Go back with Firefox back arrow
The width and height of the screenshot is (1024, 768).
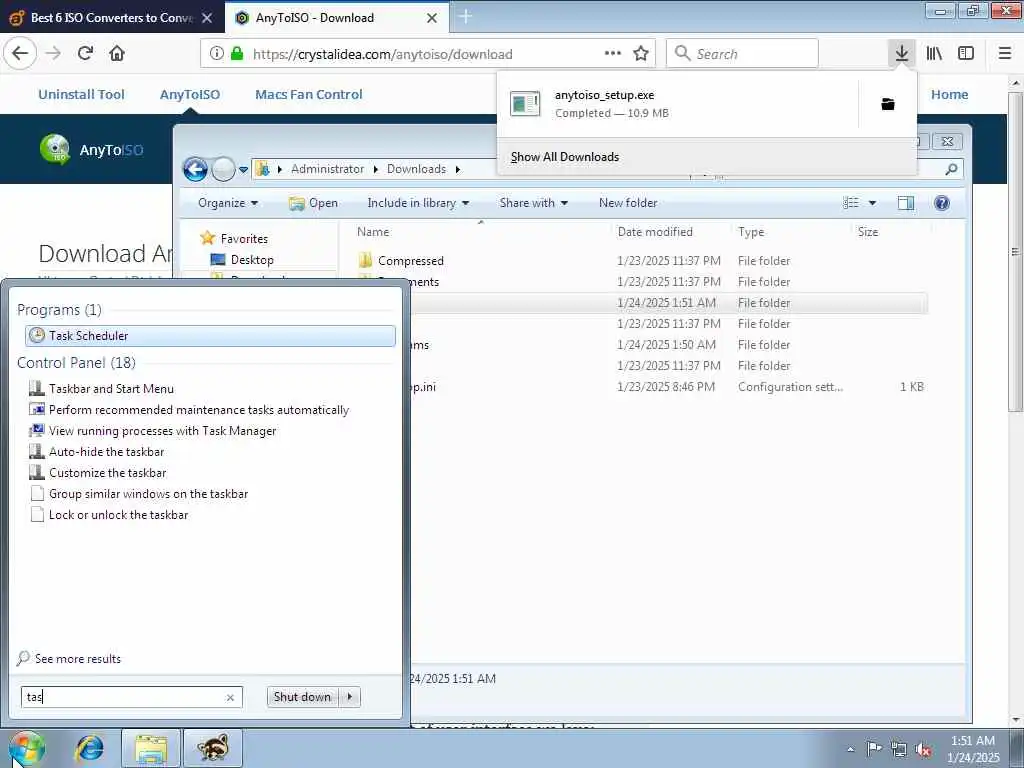(x=20, y=53)
